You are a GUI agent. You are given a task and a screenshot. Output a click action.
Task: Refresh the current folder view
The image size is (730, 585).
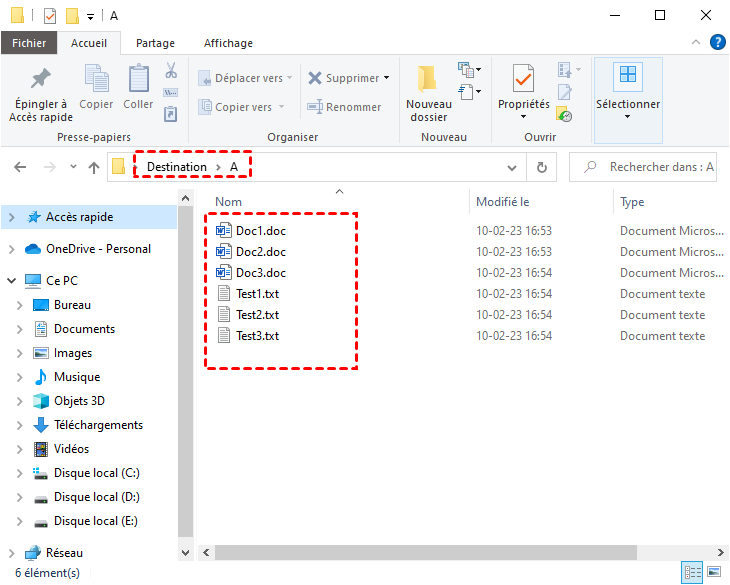(542, 167)
